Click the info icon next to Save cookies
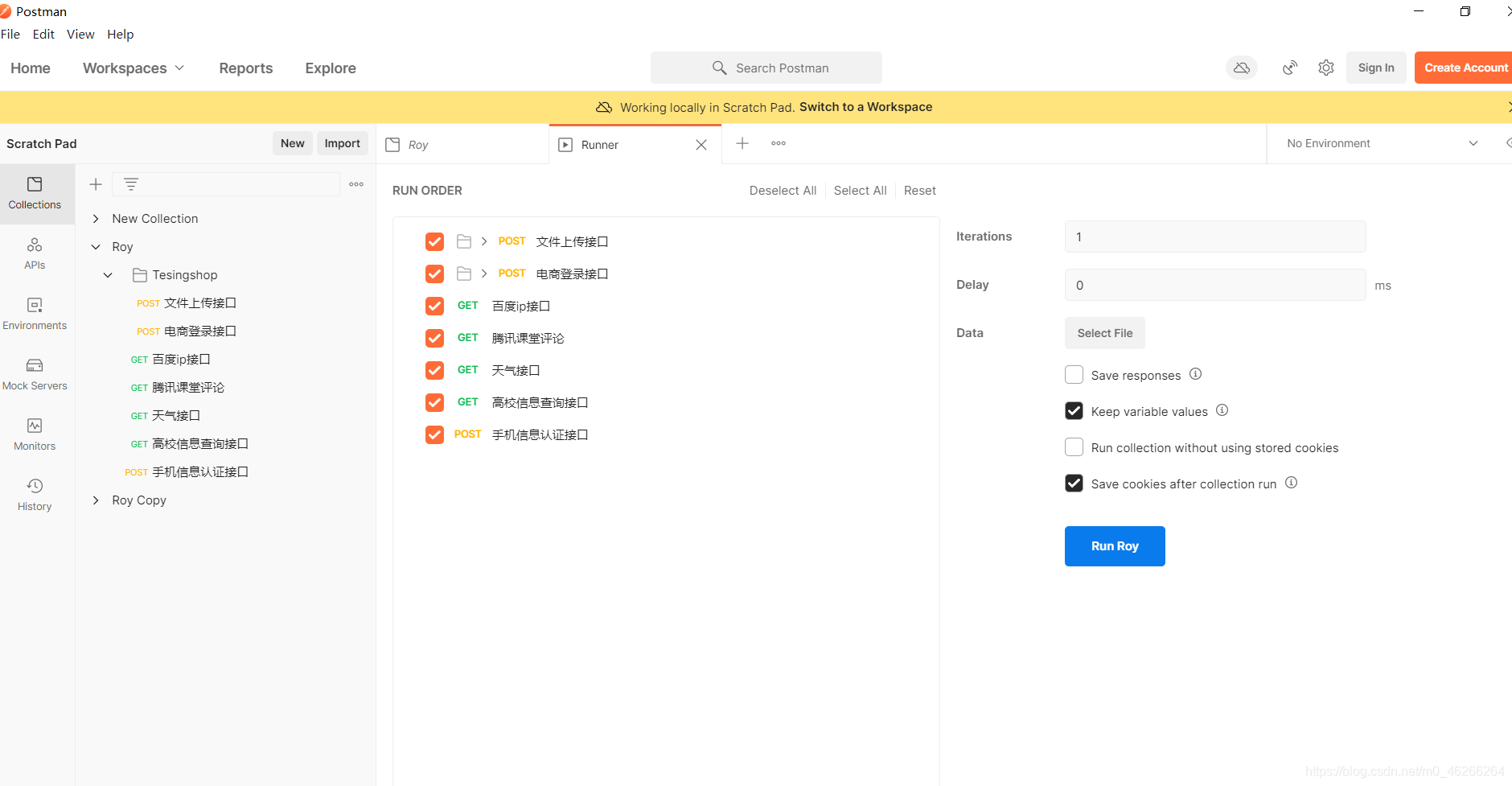 [x=1292, y=482]
